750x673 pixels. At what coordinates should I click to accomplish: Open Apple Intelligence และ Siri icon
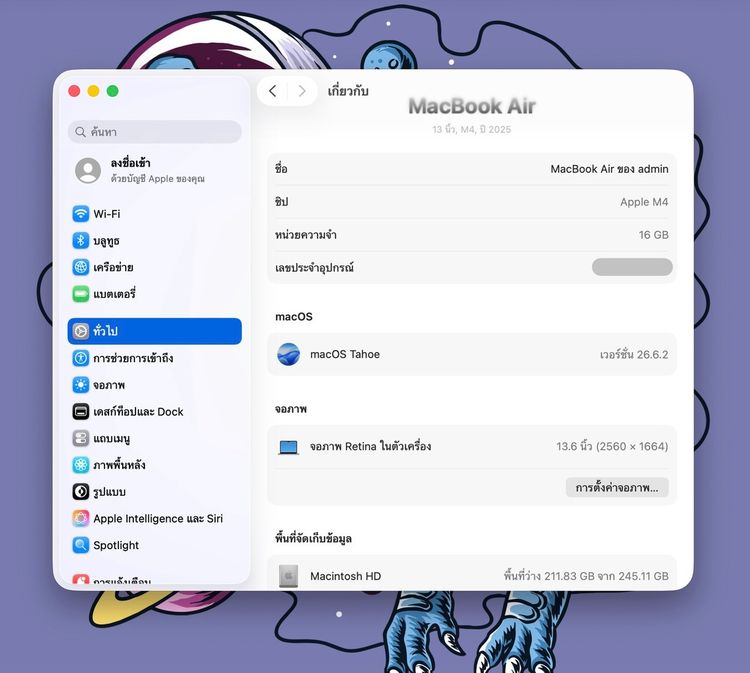(80, 519)
